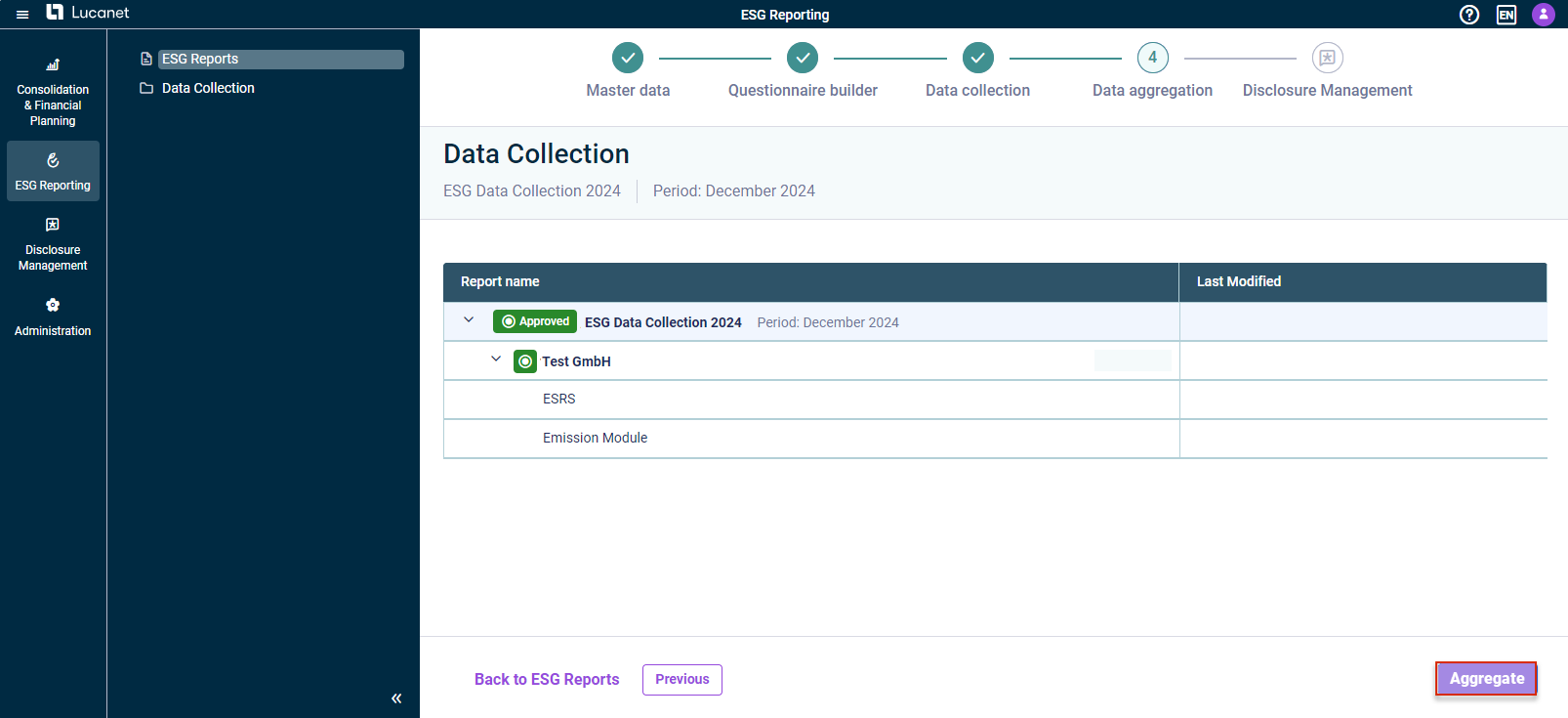Click the Data Collection folder icon
This screenshot has width=1568, height=718.
click(146, 88)
